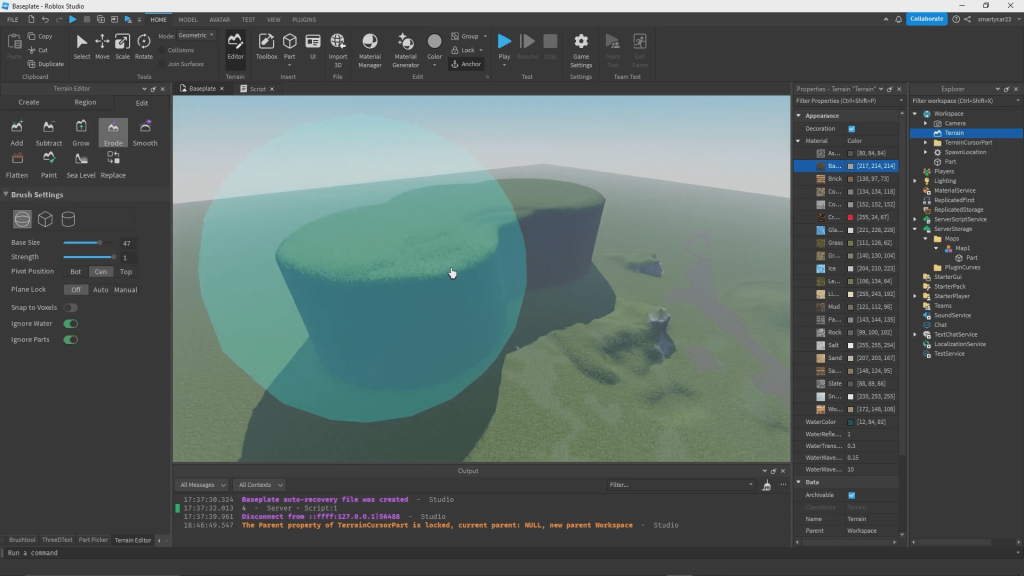Toggle Snap to Voxels switch
Viewport: 1024px width, 576px height.
click(71, 308)
